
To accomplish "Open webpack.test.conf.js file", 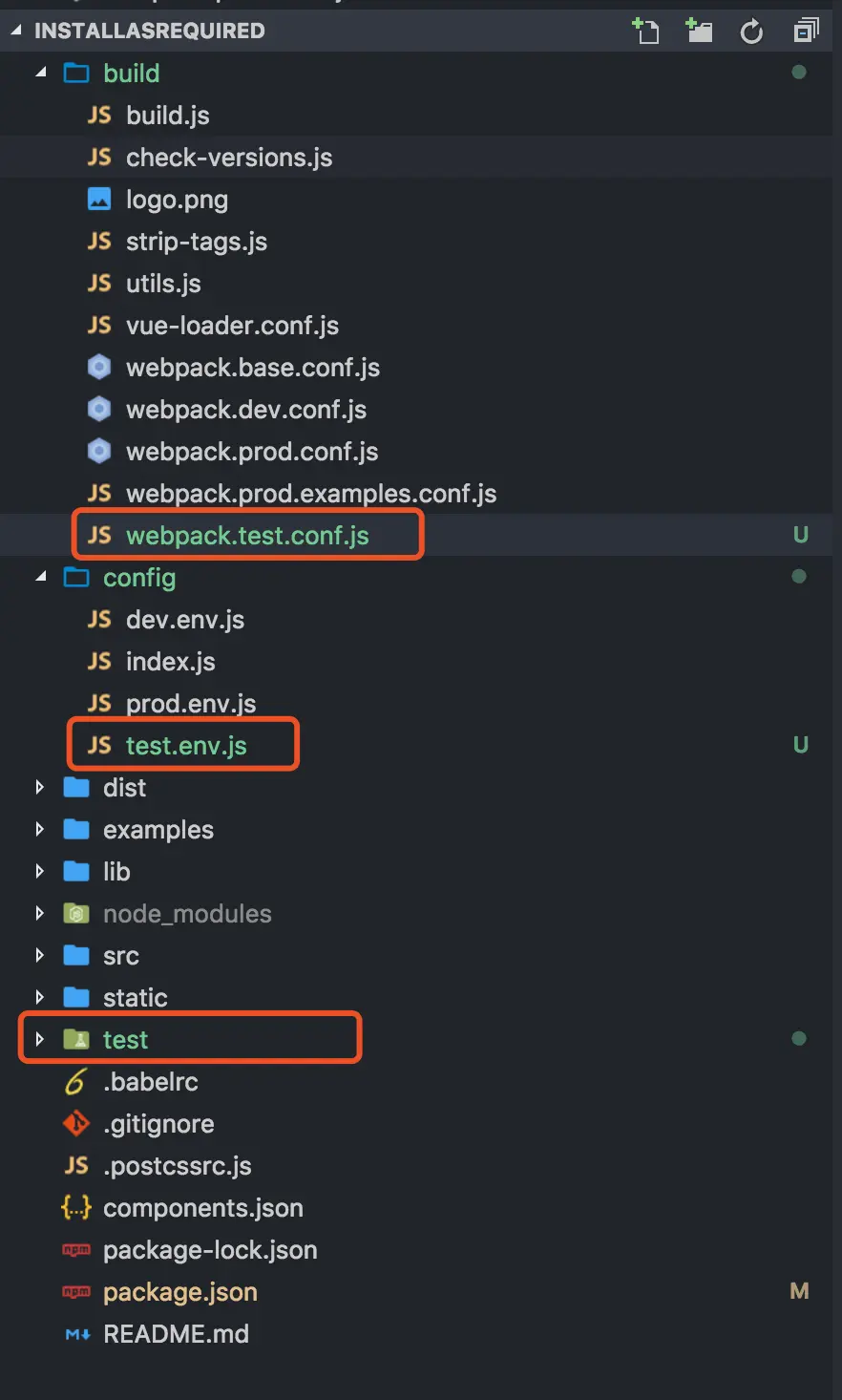I will [247, 536].
